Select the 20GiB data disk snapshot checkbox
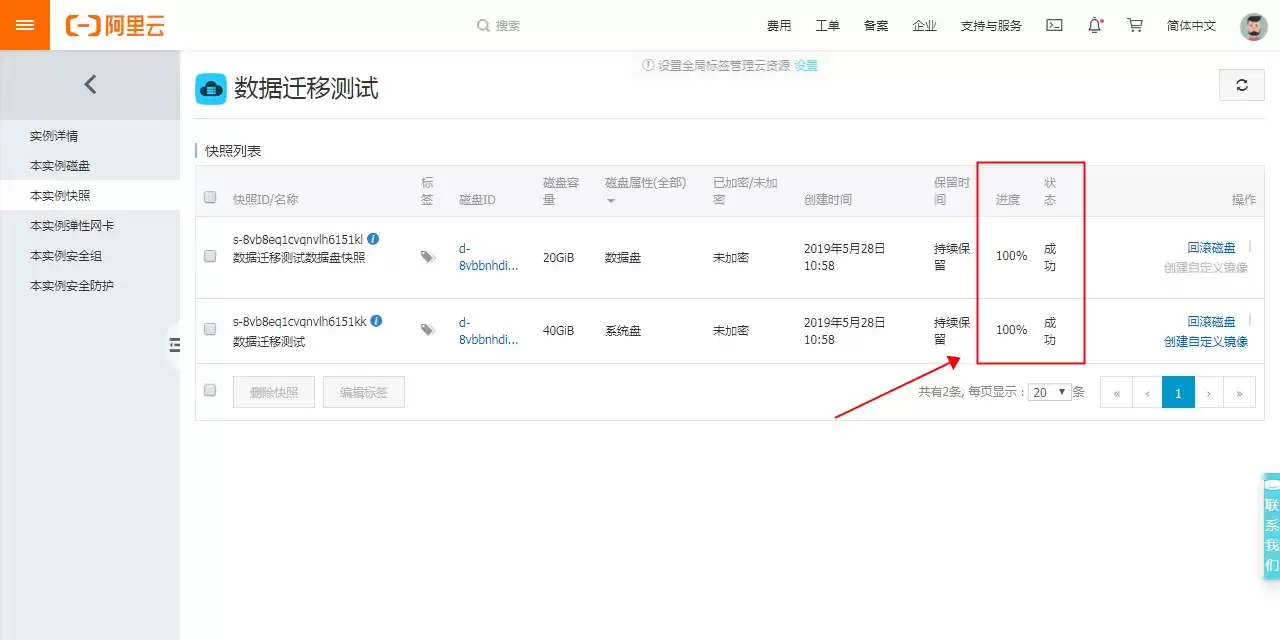This screenshot has width=1280, height=640. (x=210, y=256)
